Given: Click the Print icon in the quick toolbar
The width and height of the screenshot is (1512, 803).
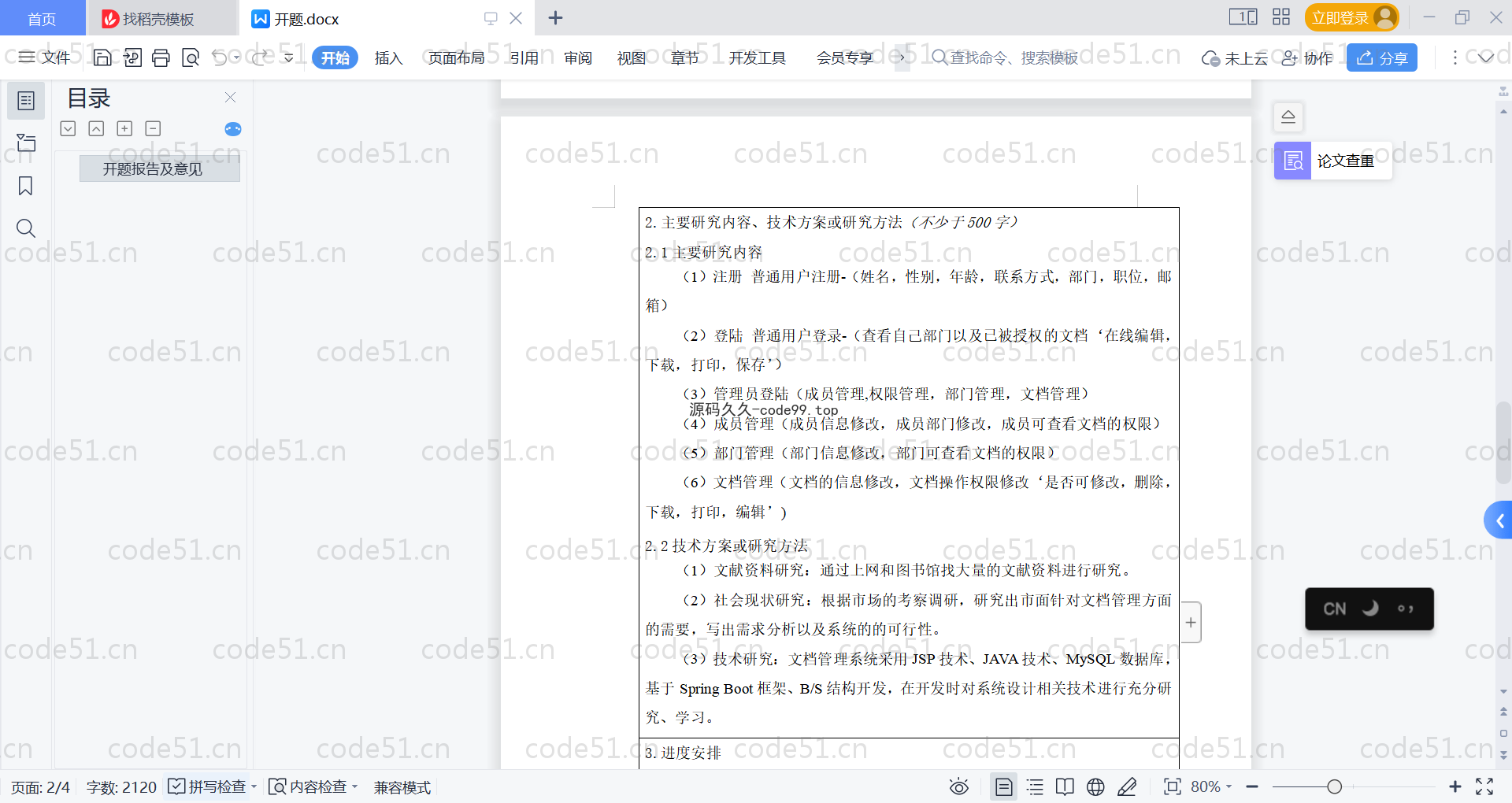Looking at the screenshot, I should pyautogui.click(x=161, y=57).
